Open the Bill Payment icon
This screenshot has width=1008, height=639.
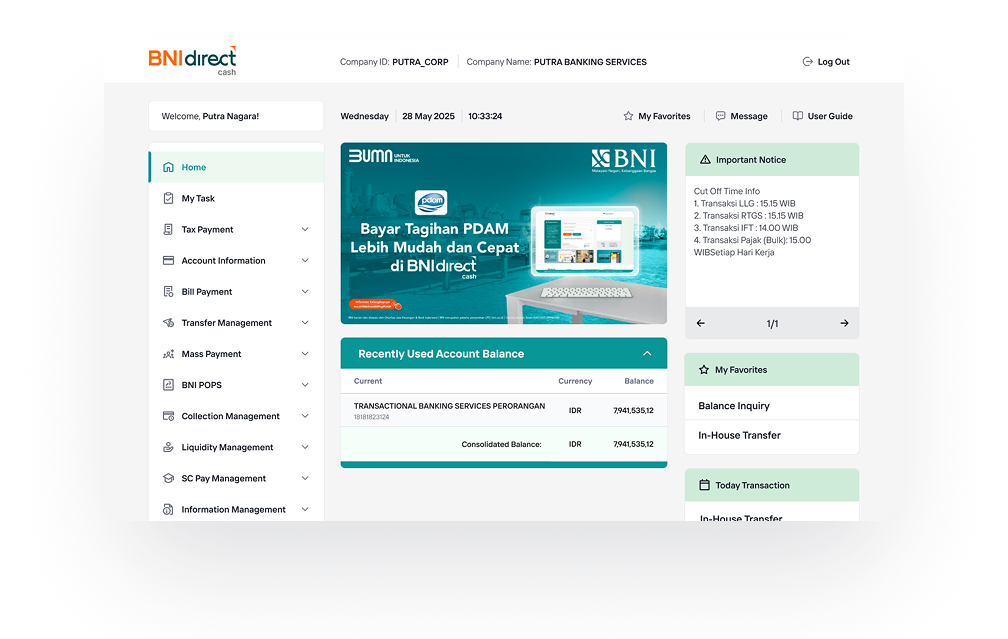click(x=168, y=291)
